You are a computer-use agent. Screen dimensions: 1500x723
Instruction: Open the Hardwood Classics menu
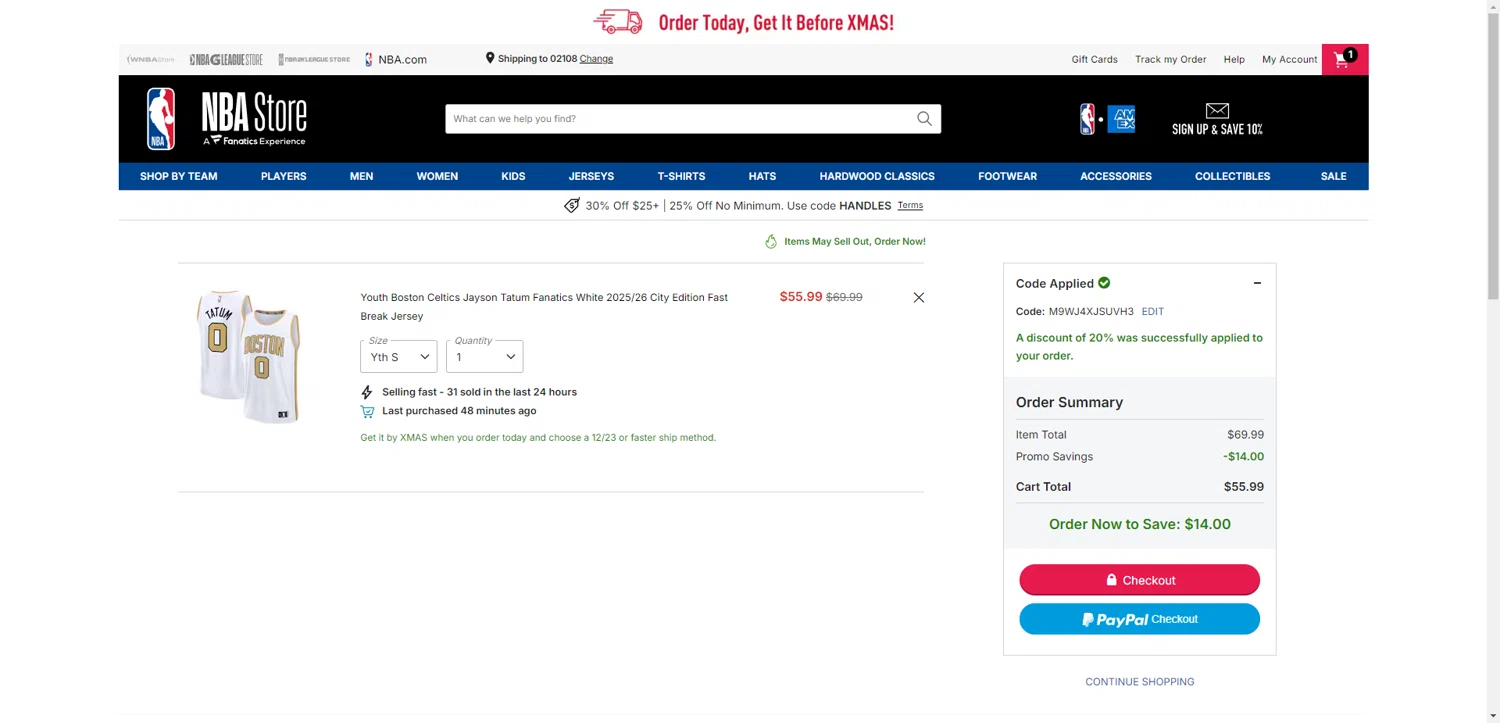(x=877, y=176)
